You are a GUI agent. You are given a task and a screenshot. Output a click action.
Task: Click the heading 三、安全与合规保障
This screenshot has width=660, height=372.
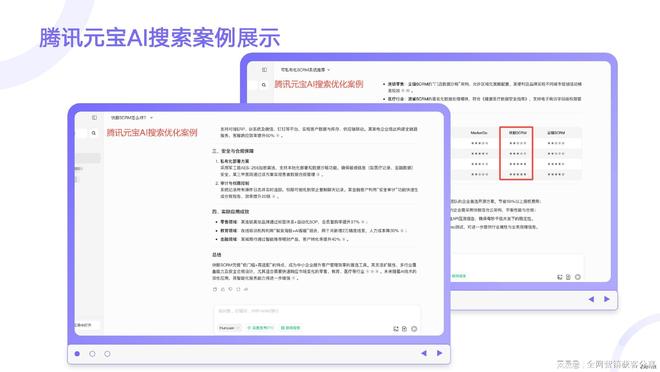pyautogui.click(x=233, y=151)
